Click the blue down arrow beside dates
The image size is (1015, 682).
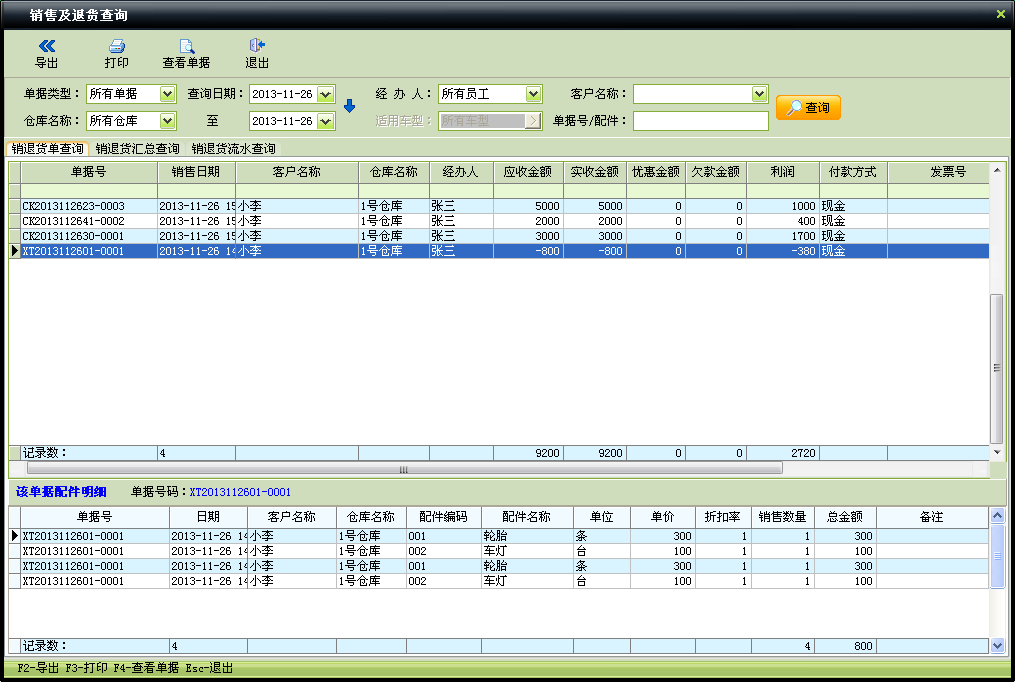click(x=349, y=106)
